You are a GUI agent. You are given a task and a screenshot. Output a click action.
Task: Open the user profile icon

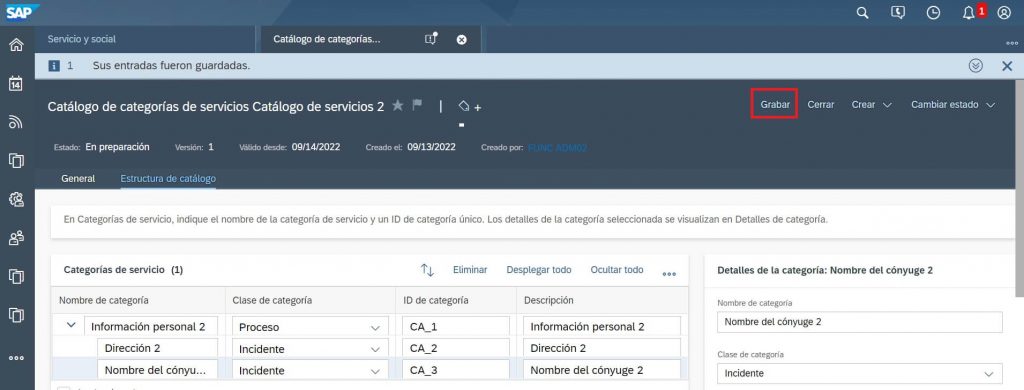(1004, 13)
